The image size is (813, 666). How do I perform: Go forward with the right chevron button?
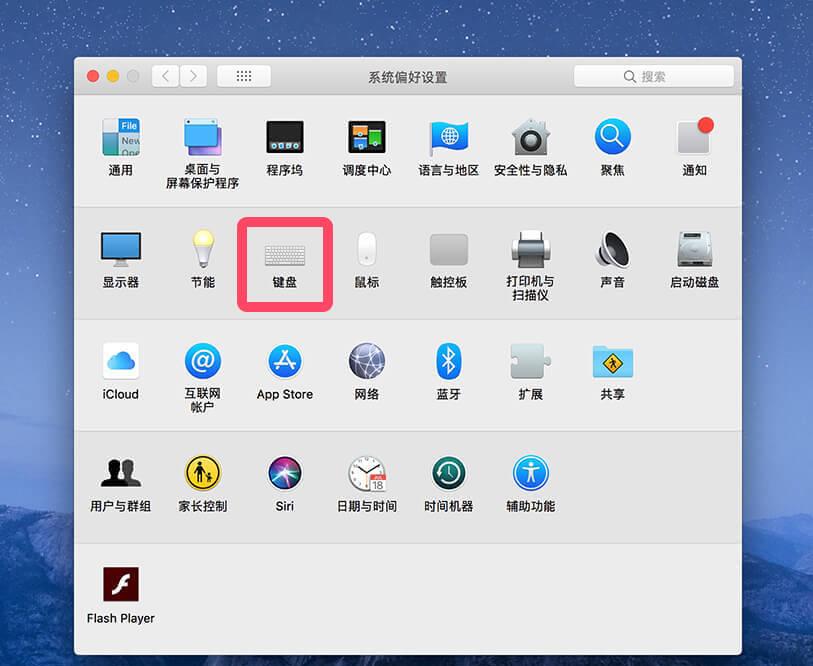click(193, 76)
